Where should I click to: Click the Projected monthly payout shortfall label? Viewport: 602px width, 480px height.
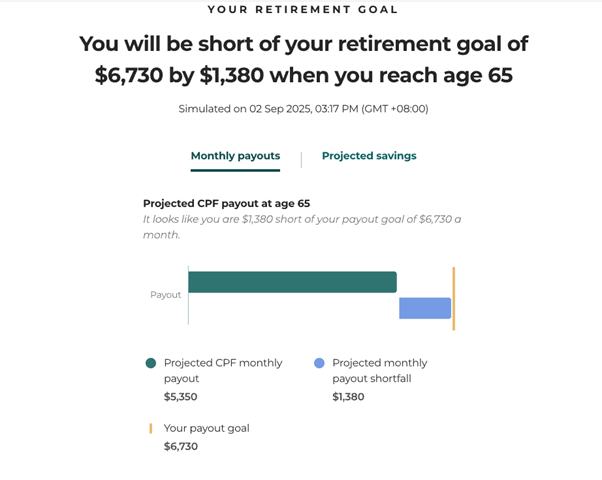pyautogui.click(x=379, y=371)
